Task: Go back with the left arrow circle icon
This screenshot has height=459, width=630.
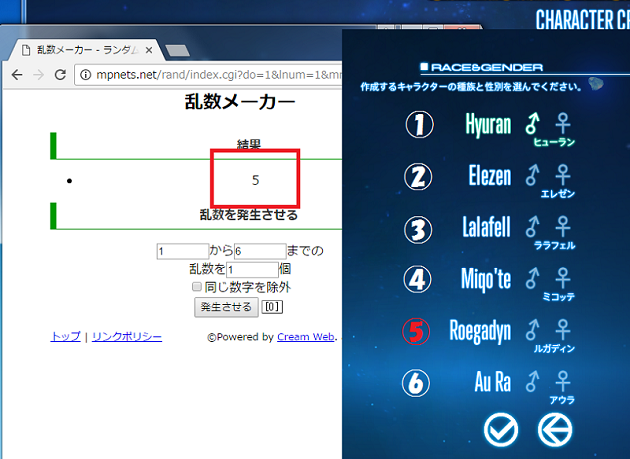Action: [x=555, y=430]
